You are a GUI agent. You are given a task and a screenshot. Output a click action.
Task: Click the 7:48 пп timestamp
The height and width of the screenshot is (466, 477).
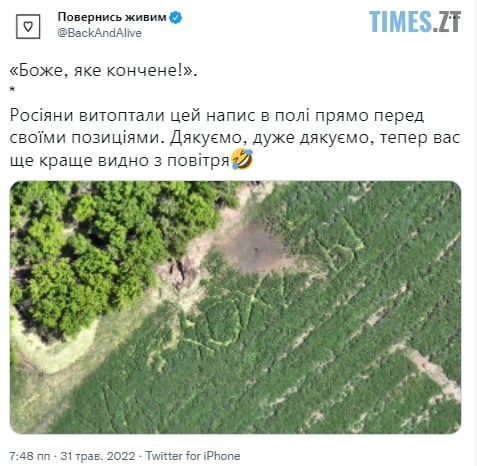coord(30,456)
